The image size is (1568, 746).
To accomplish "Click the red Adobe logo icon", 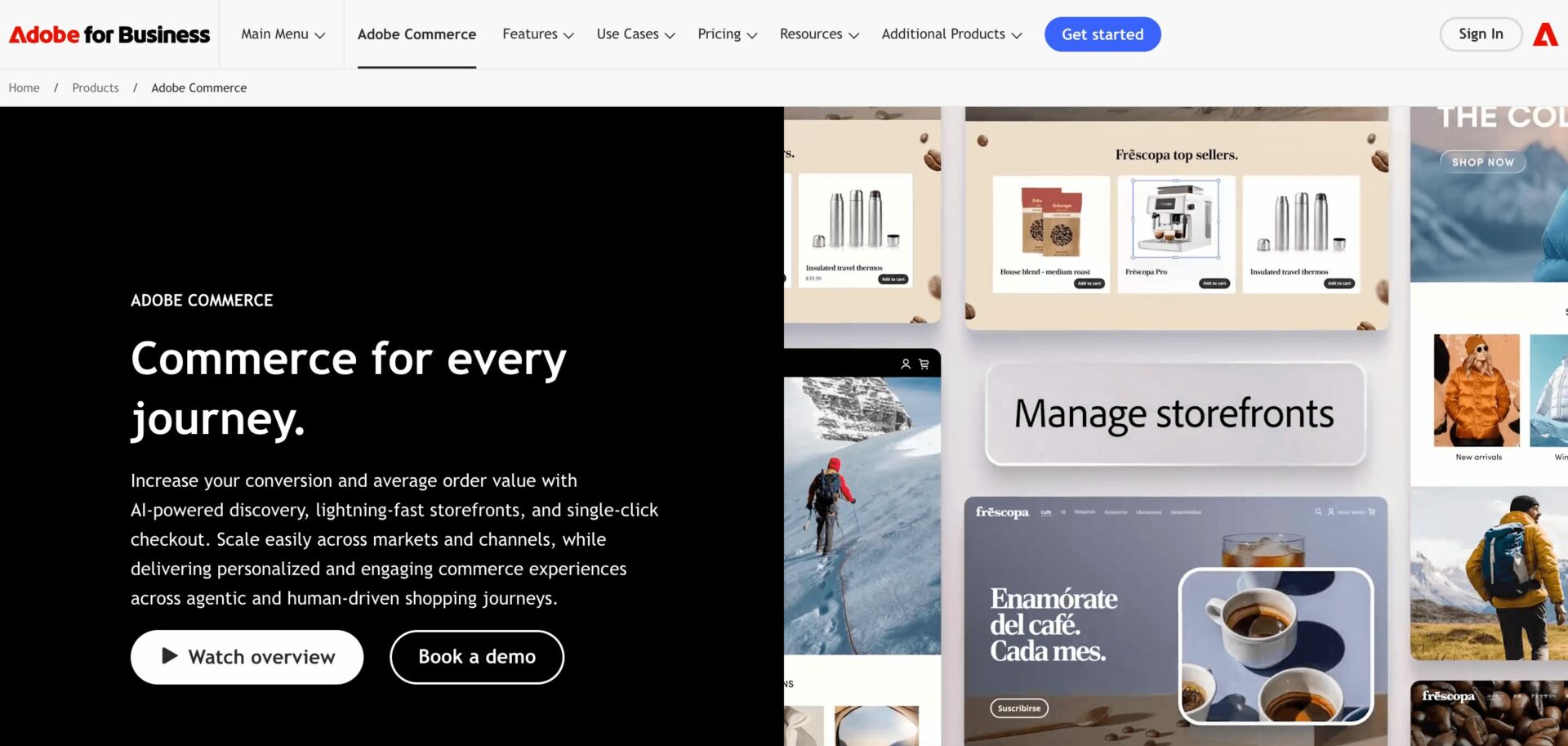I will [1545, 34].
